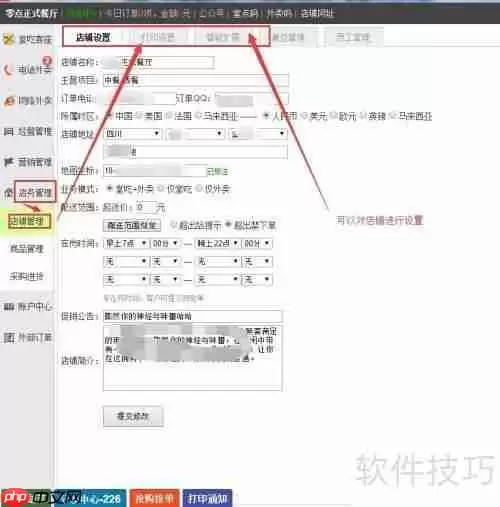The width and height of the screenshot is (500, 507).
Task: Select the 超出禁下单 radio button
Action: point(228,225)
